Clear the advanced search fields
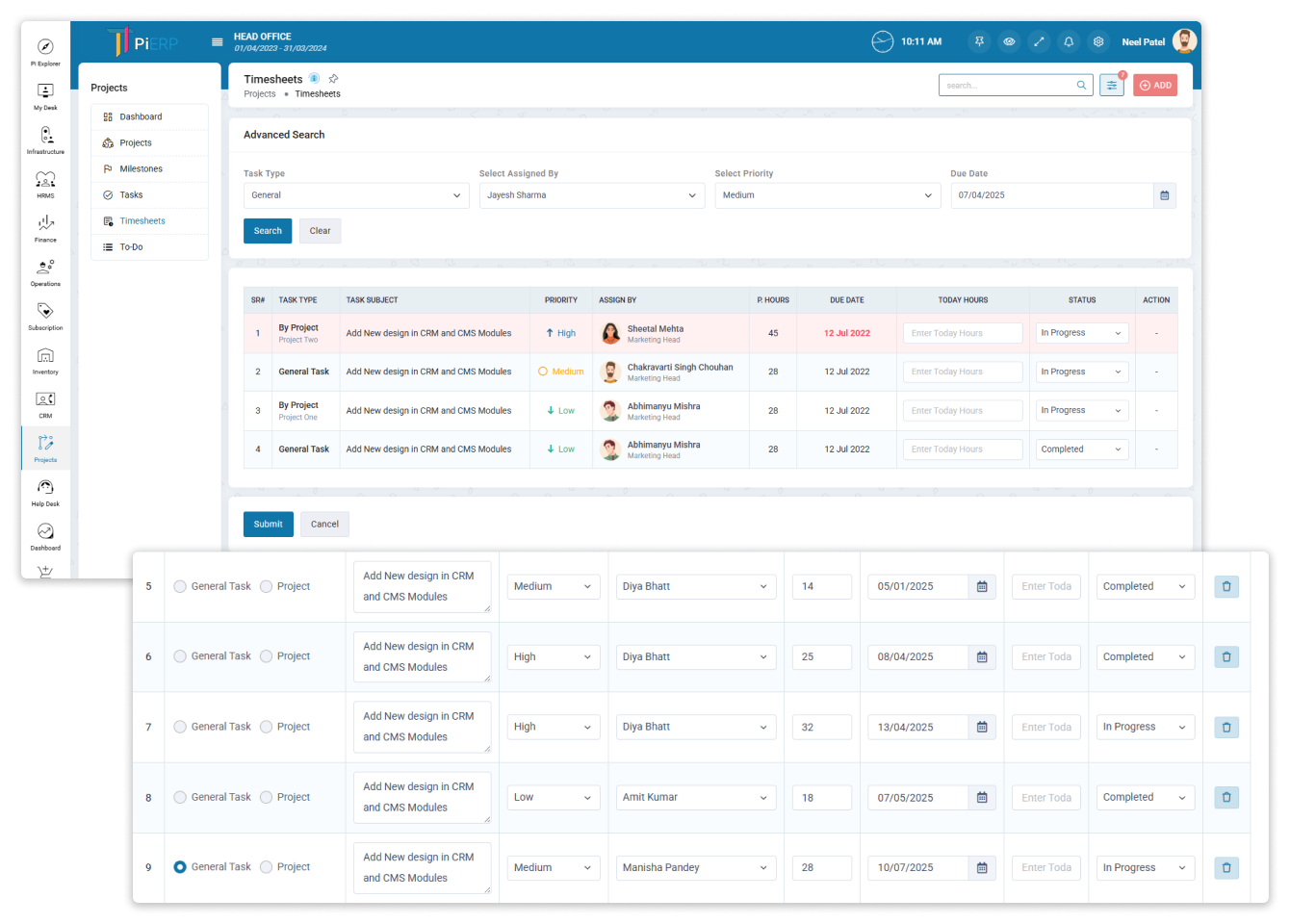This screenshot has width=1290, height=924. (x=320, y=230)
